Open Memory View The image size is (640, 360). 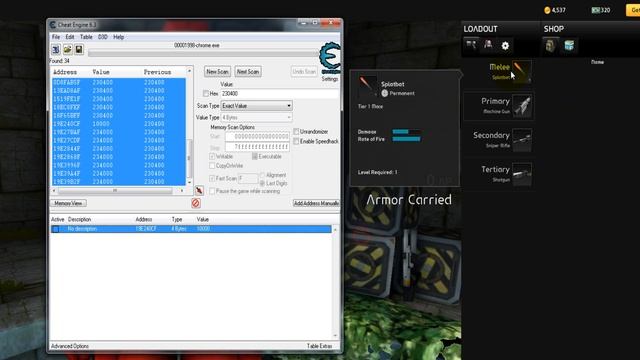pos(69,203)
